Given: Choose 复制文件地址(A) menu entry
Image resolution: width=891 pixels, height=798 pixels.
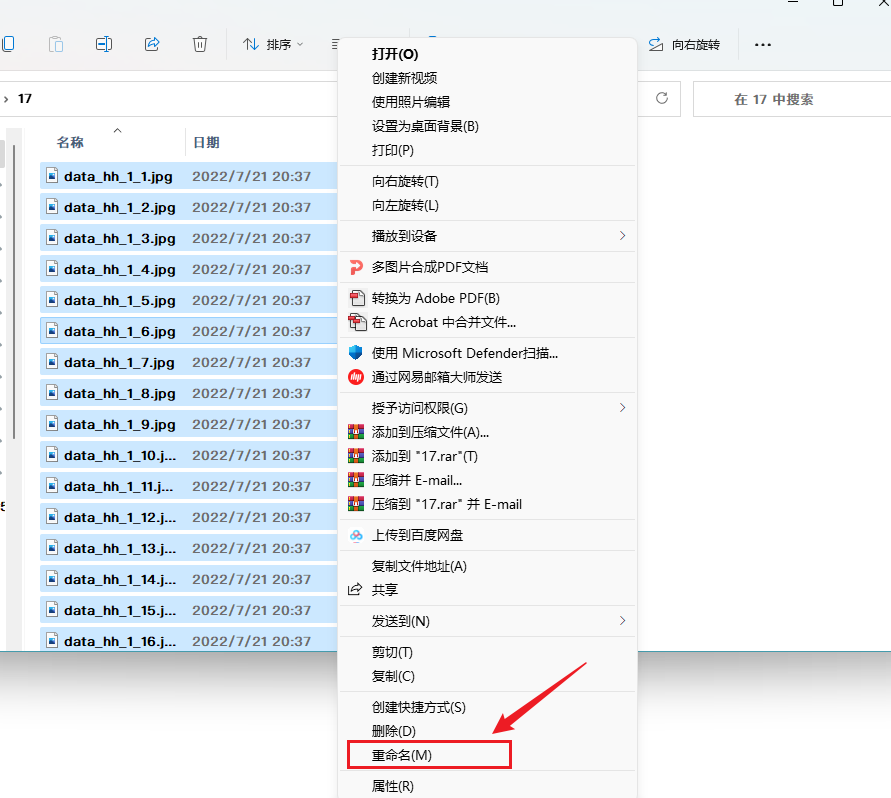Looking at the screenshot, I should point(419,566).
